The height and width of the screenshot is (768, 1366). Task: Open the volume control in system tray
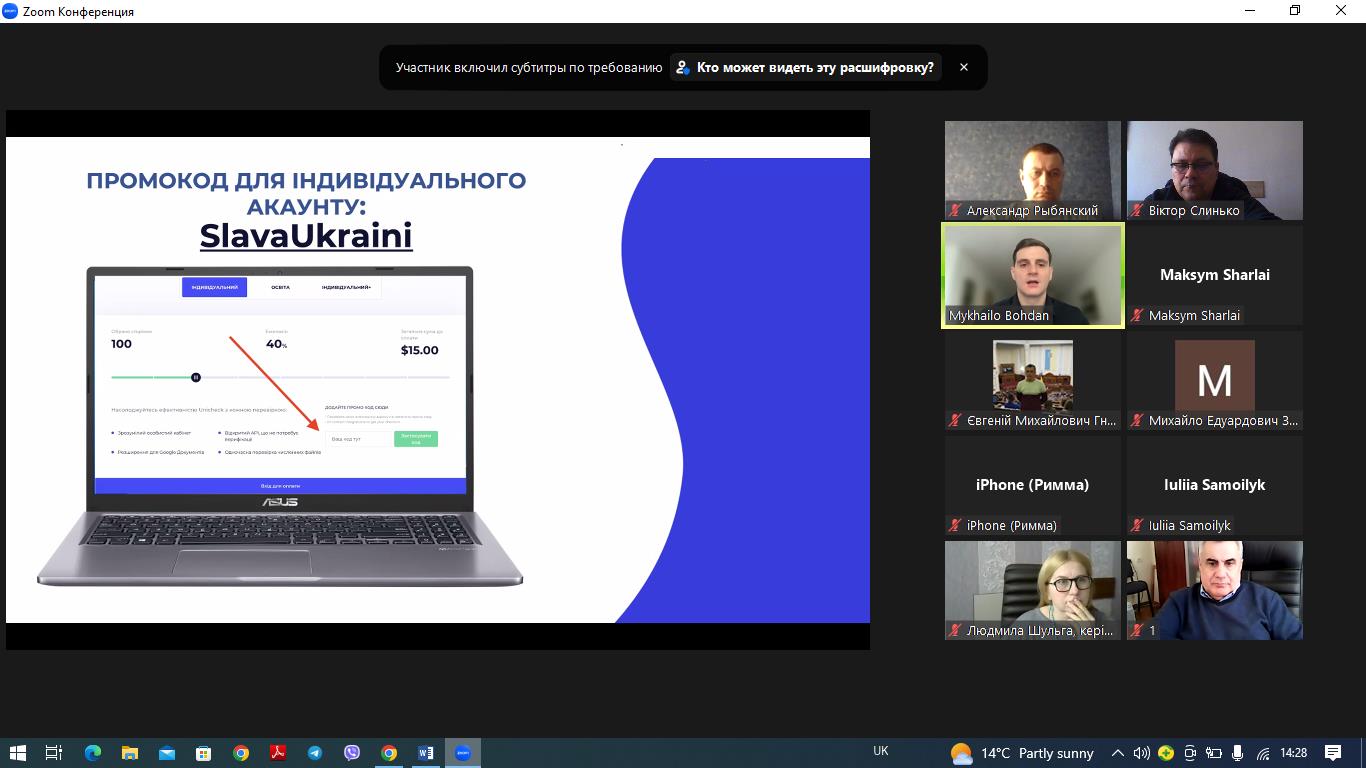point(1141,753)
